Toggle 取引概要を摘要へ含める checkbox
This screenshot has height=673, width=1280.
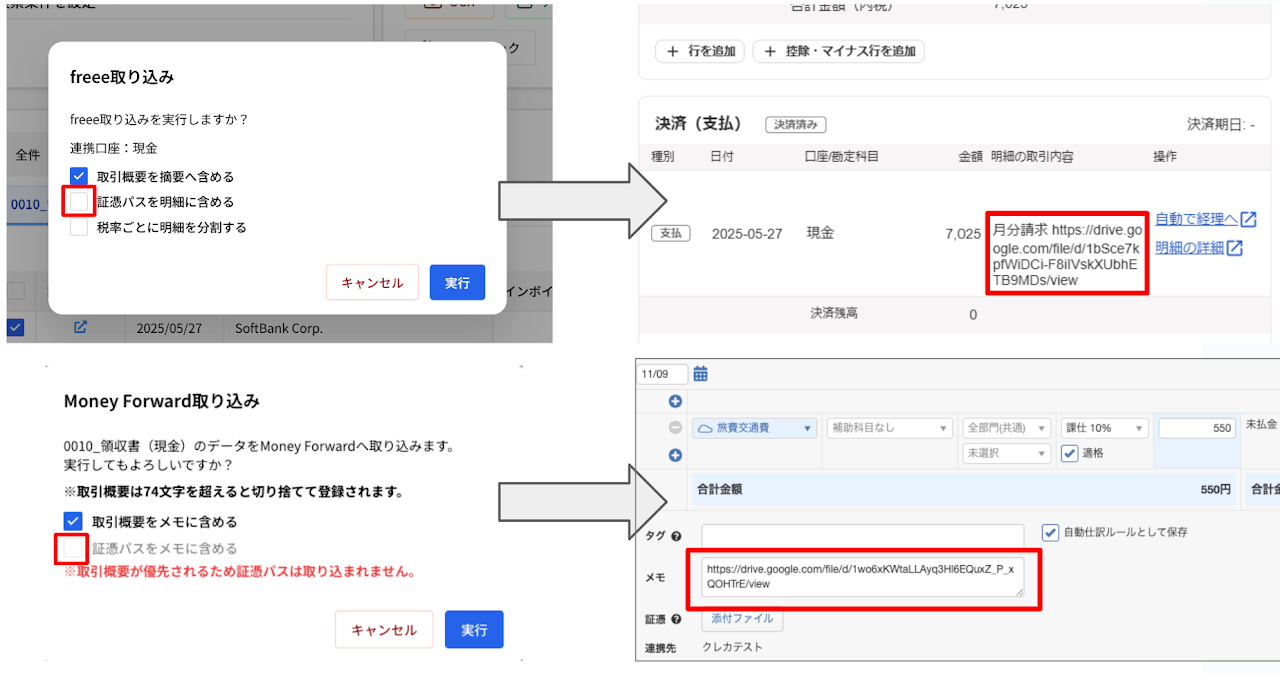78,176
